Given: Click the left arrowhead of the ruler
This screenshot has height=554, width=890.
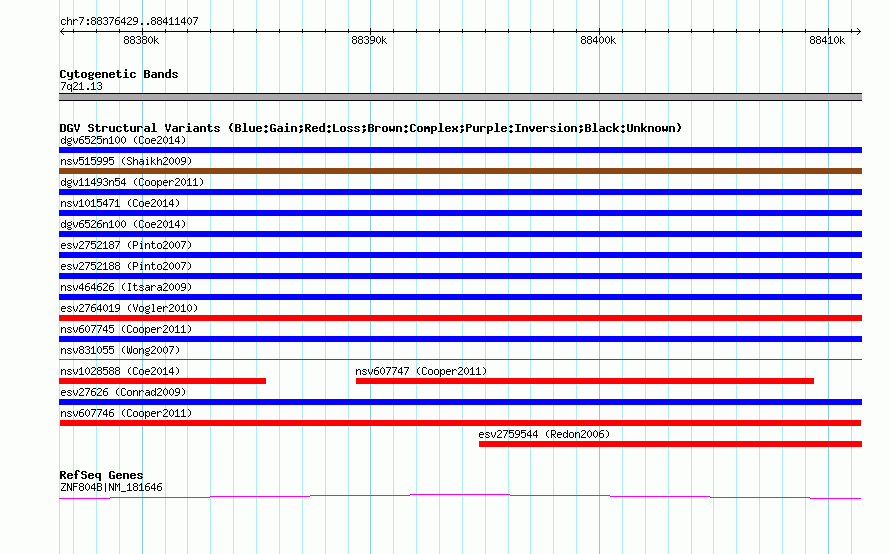Looking at the screenshot, I should (x=62, y=32).
